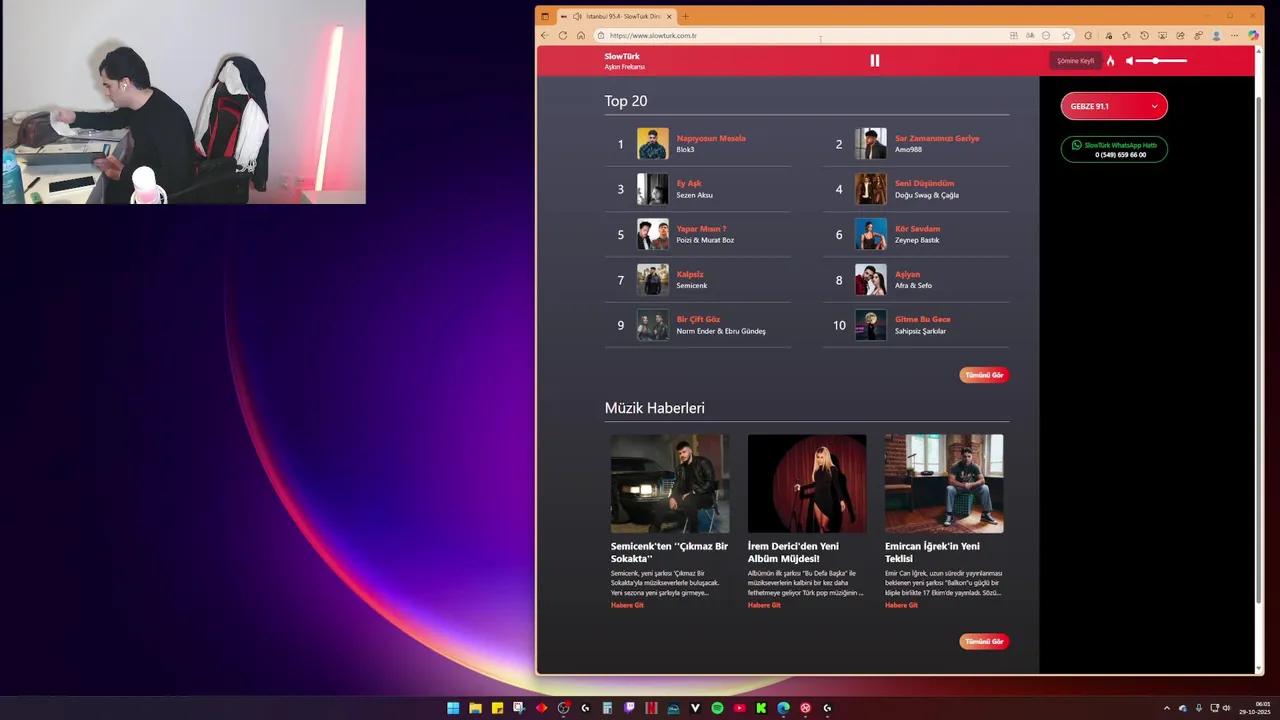The width and height of the screenshot is (1280, 720).
Task: Open headline Semicenk'ten Çıkmaz Bir Sokakta
Action: pyautogui.click(x=669, y=552)
